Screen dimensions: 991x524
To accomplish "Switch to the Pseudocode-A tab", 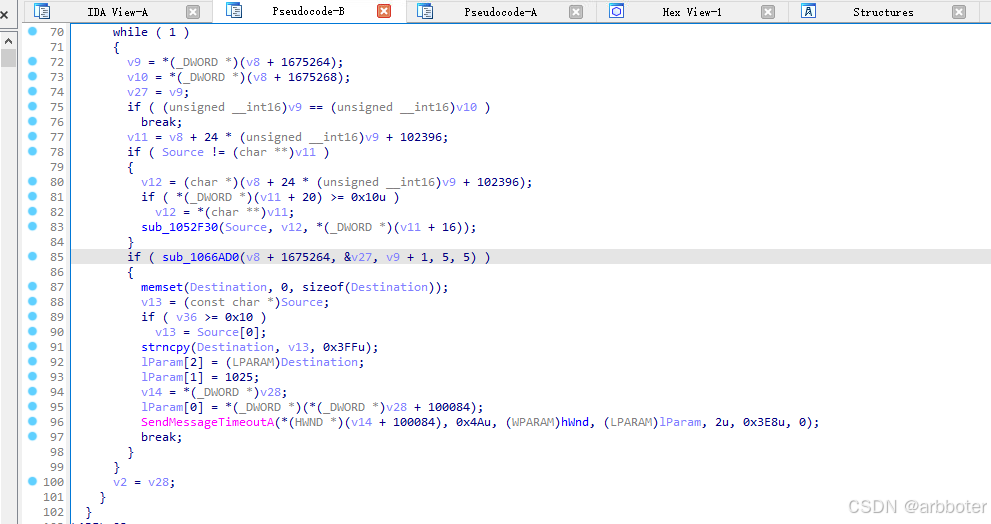I will pos(501,12).
